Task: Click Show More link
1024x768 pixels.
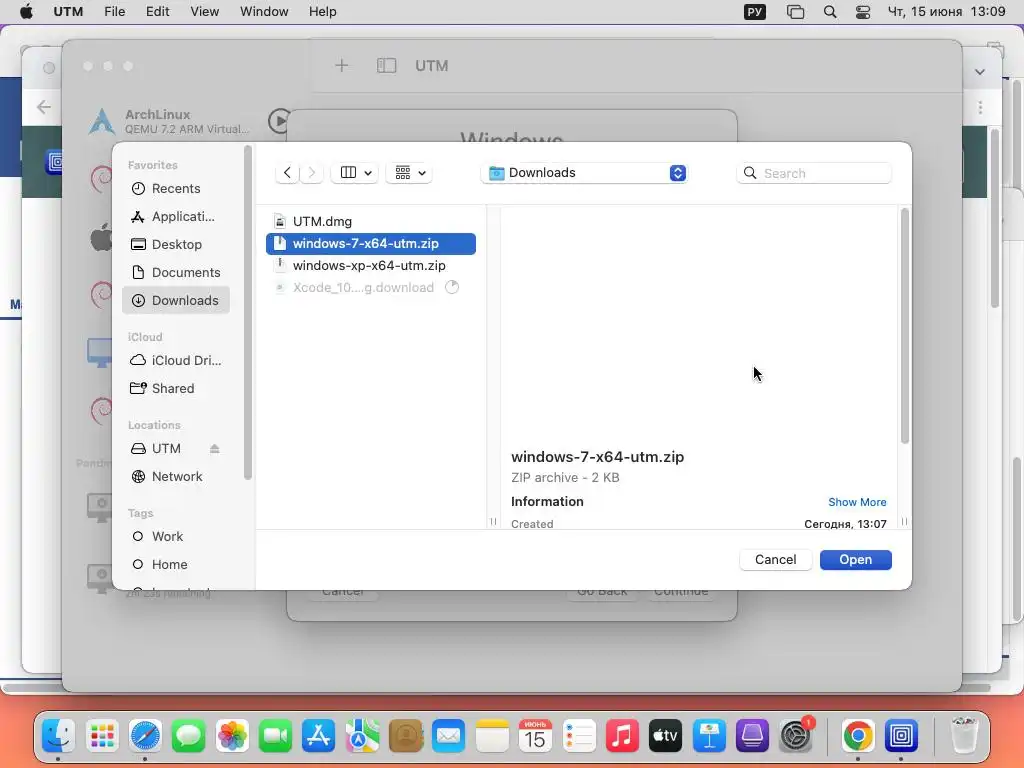Action: (857, 502)
